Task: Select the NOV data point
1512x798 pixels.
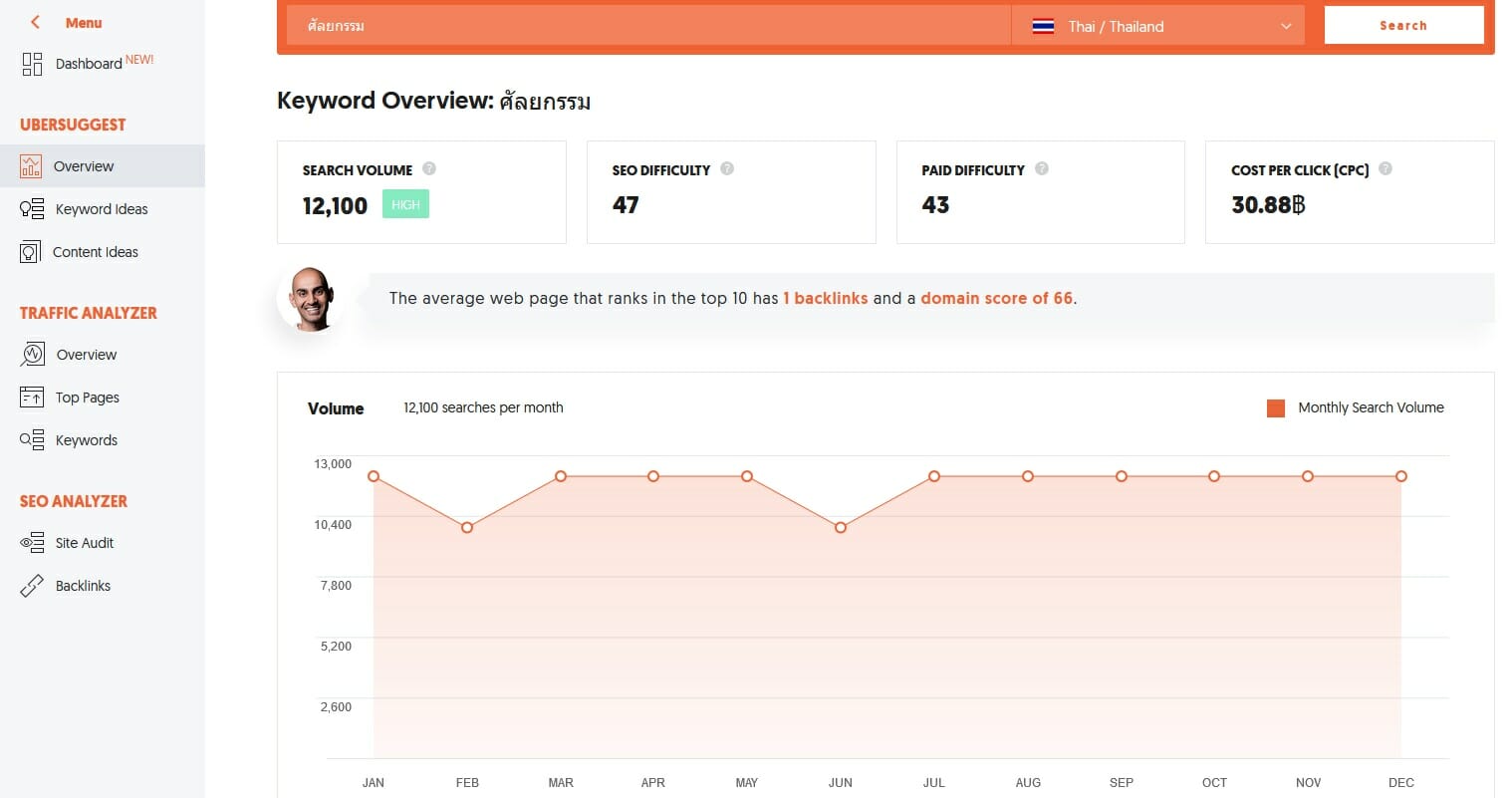Action: (x=1308, y=476)
